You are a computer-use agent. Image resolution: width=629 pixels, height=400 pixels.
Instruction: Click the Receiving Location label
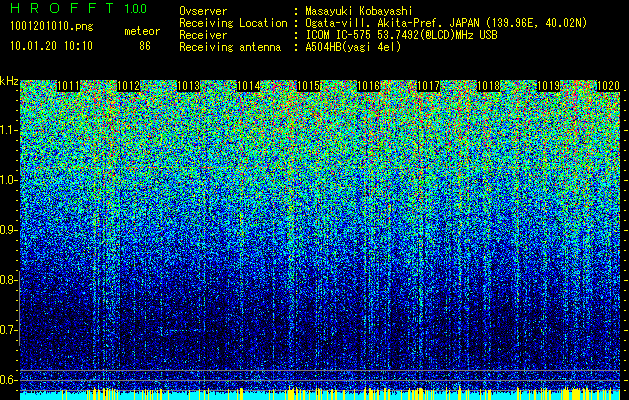coord(233,23)
